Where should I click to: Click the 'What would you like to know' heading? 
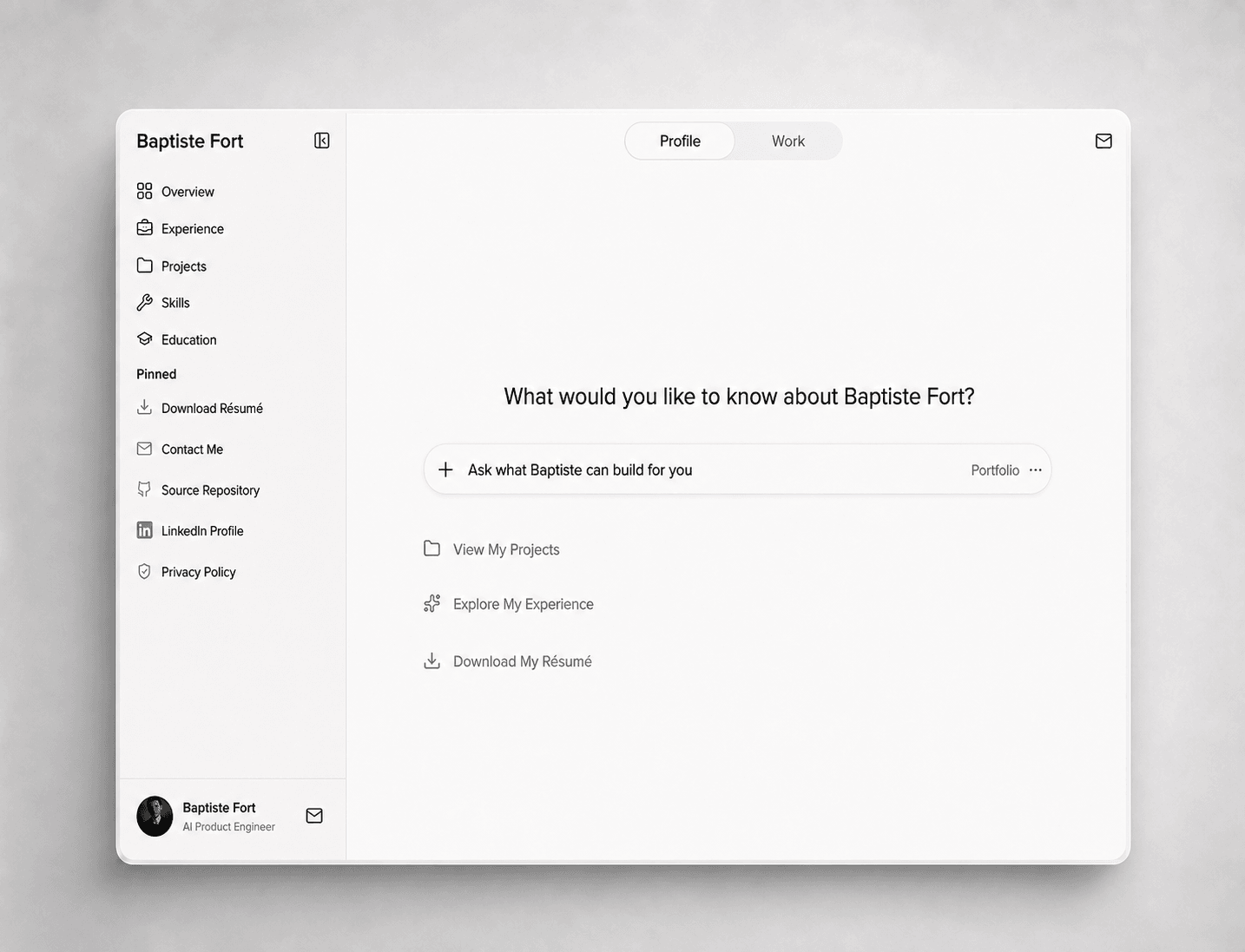tap(739, 397)
